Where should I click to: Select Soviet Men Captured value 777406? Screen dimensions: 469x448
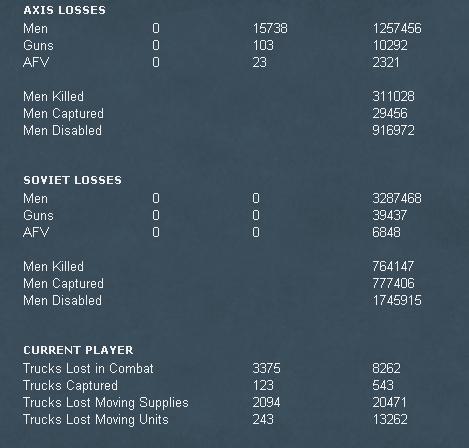pyautogui.click(x=393, y=283)
